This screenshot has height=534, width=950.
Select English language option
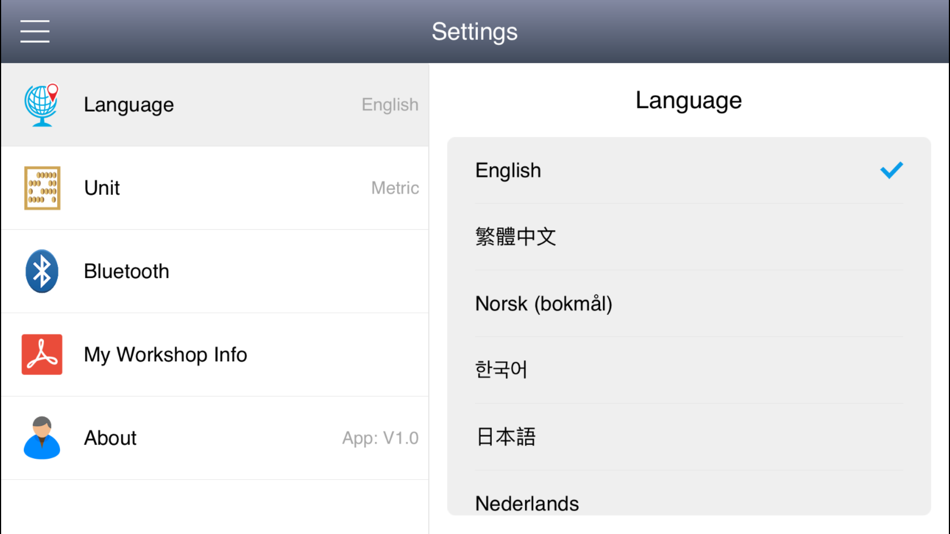pos(689,170)
